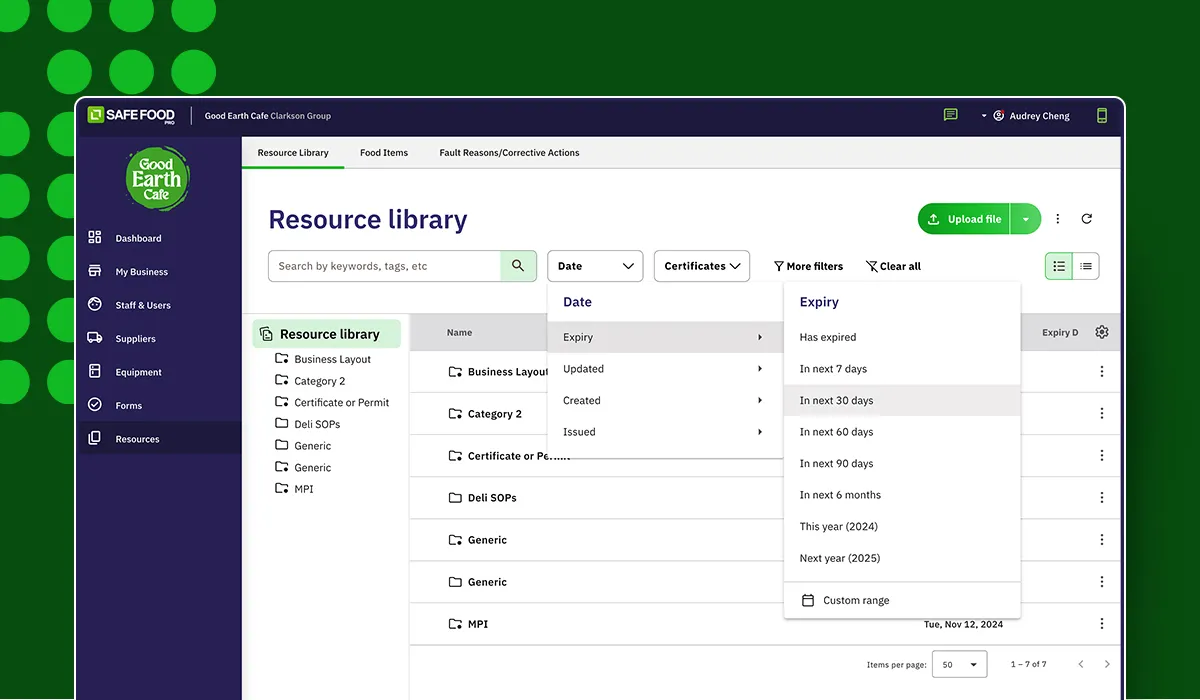
Task: Switch to compact list view
Action: pos(1086,266)
